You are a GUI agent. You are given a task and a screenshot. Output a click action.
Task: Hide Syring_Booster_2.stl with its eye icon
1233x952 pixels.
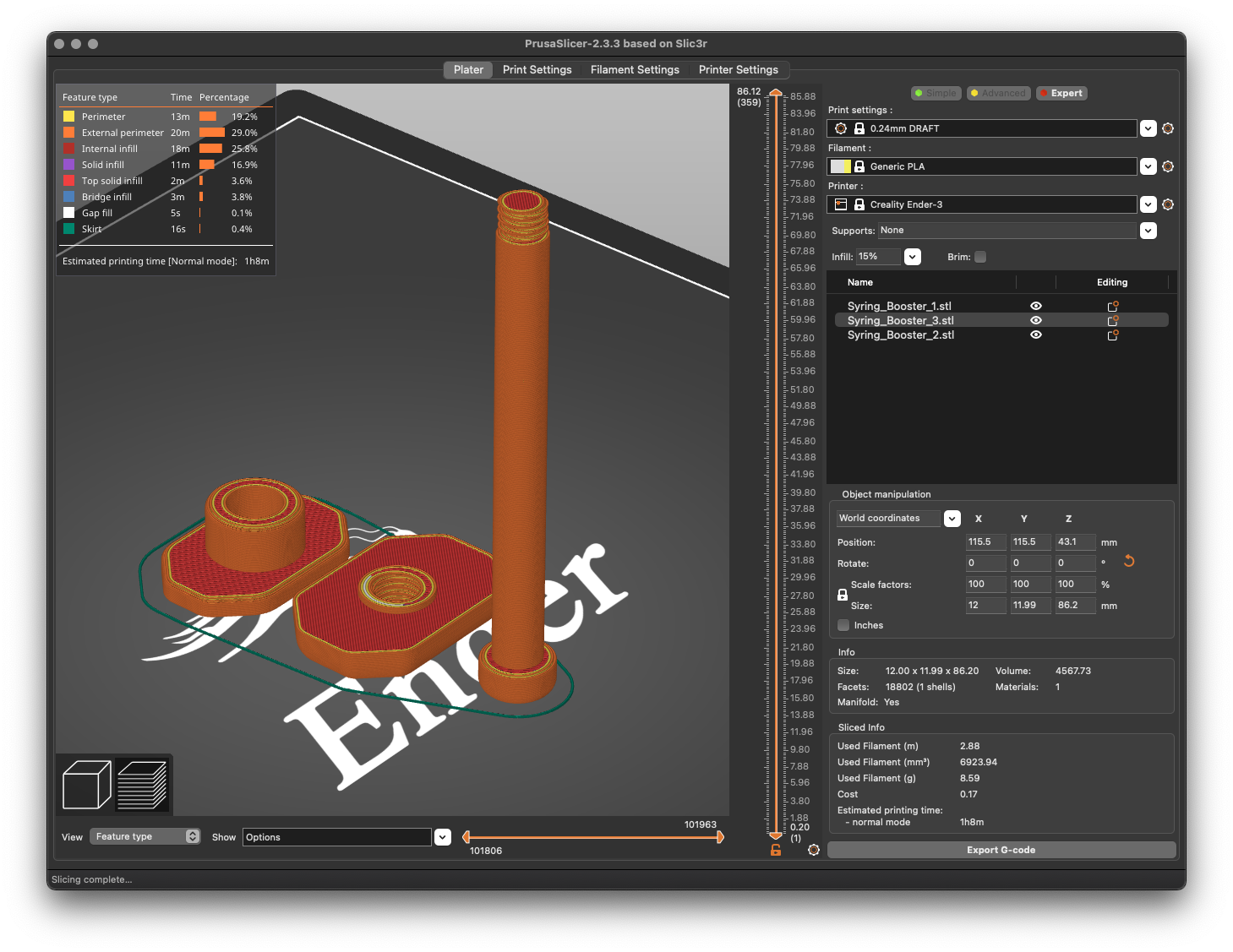point(1036,335)
